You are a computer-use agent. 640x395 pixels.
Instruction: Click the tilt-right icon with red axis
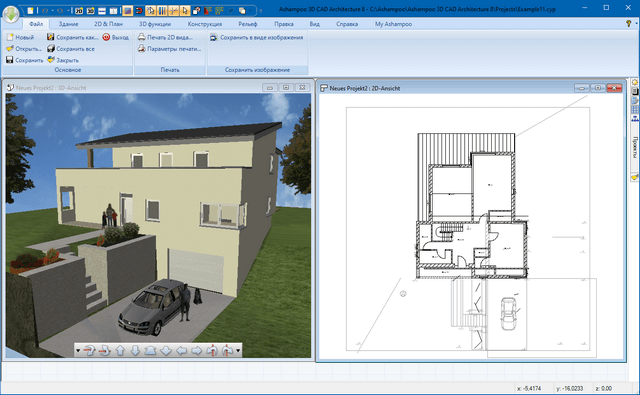click(x=227, y=350)
